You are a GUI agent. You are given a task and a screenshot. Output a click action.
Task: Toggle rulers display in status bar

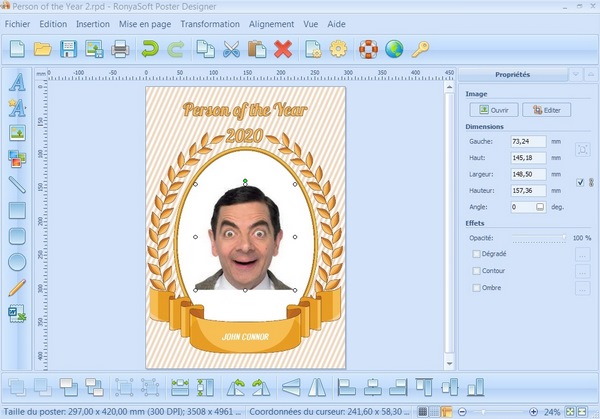click(446, 412)
